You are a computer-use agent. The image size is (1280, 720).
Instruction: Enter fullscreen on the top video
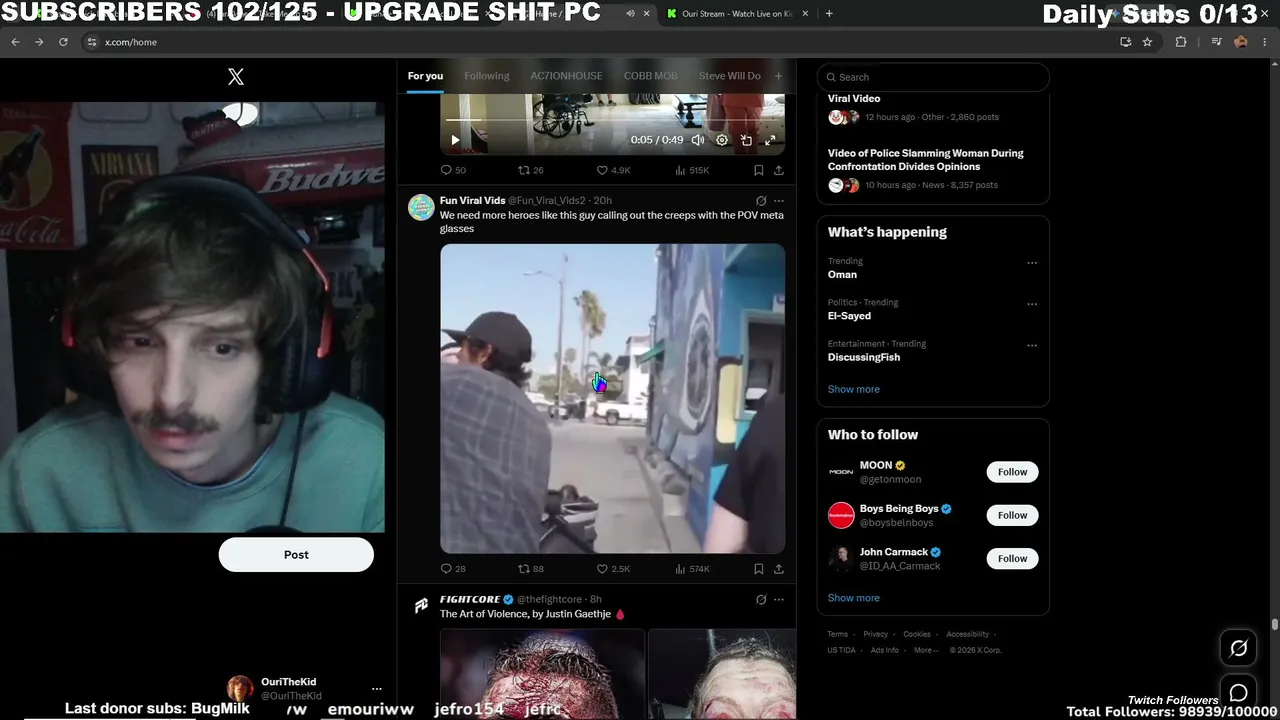click(x=770, y=140)
